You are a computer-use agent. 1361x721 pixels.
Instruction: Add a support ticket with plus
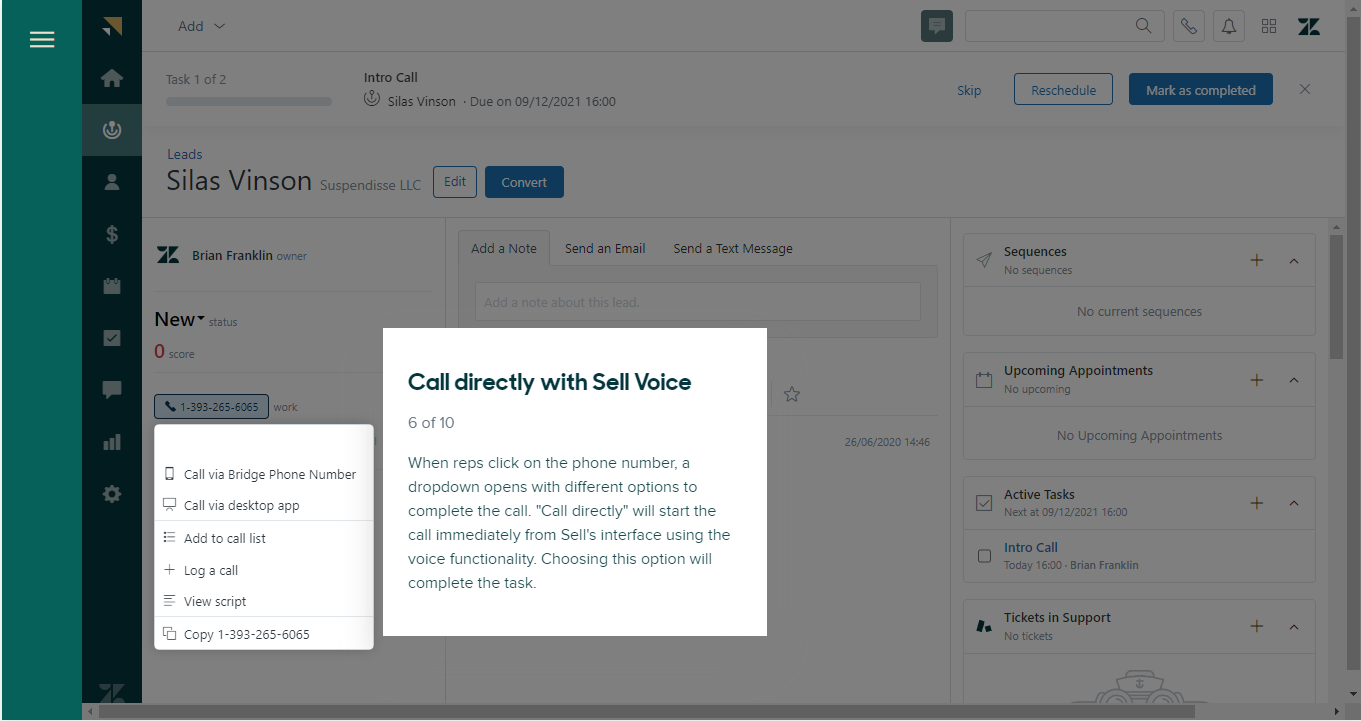(1257, 626)
